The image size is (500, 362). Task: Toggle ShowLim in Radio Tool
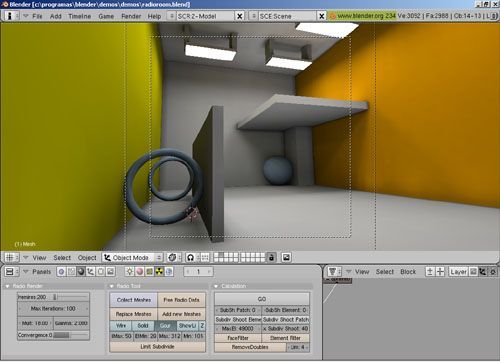click(187, 326)
